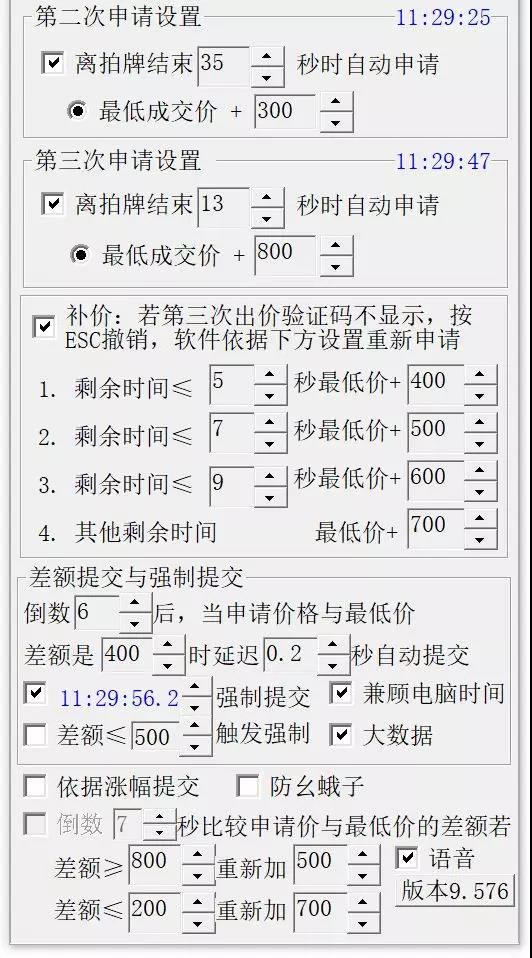Screen dimensions: 532x958
Task: Enable the 依据涨幅提交 checkbox
Action: (x=35, y=787)
